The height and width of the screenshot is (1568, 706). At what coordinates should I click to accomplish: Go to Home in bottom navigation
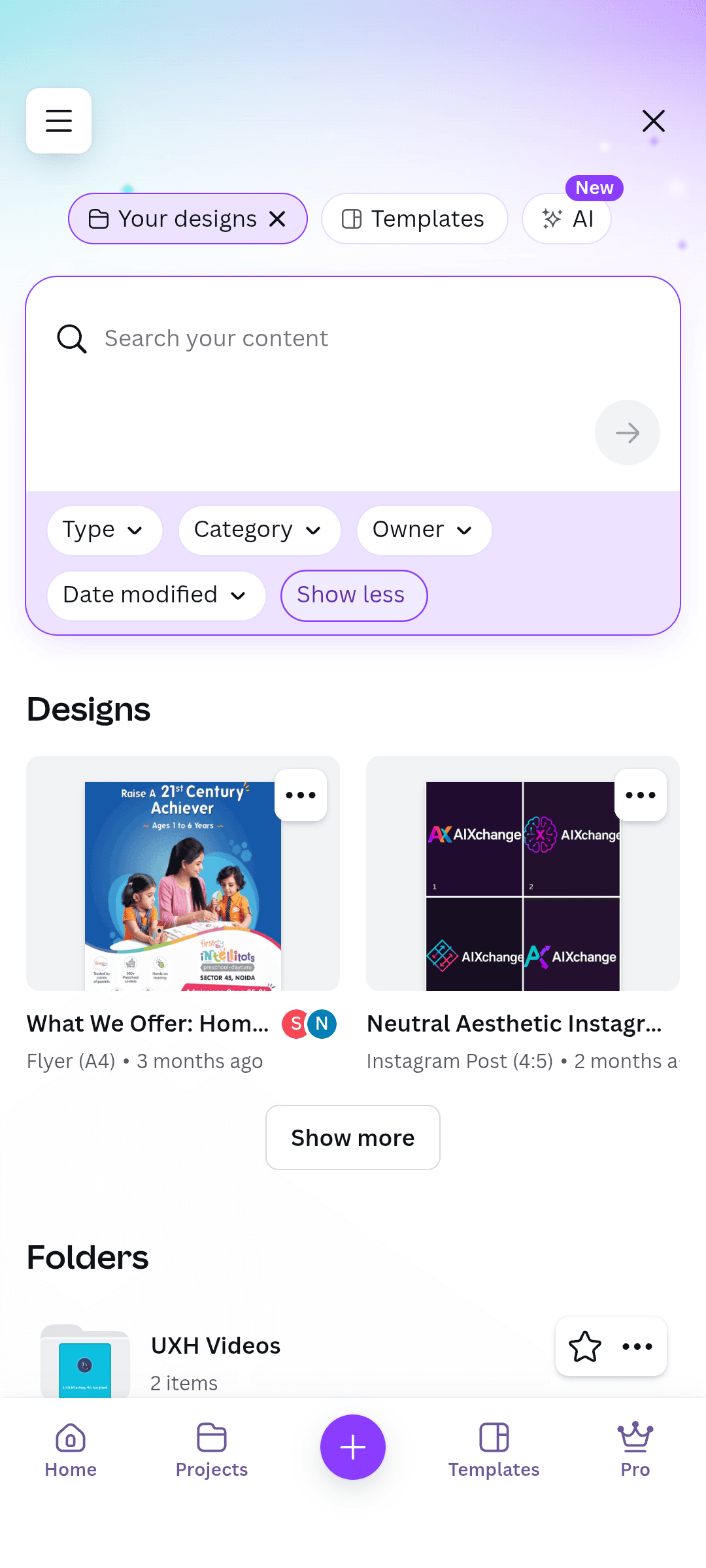[x=71, y=1450]
